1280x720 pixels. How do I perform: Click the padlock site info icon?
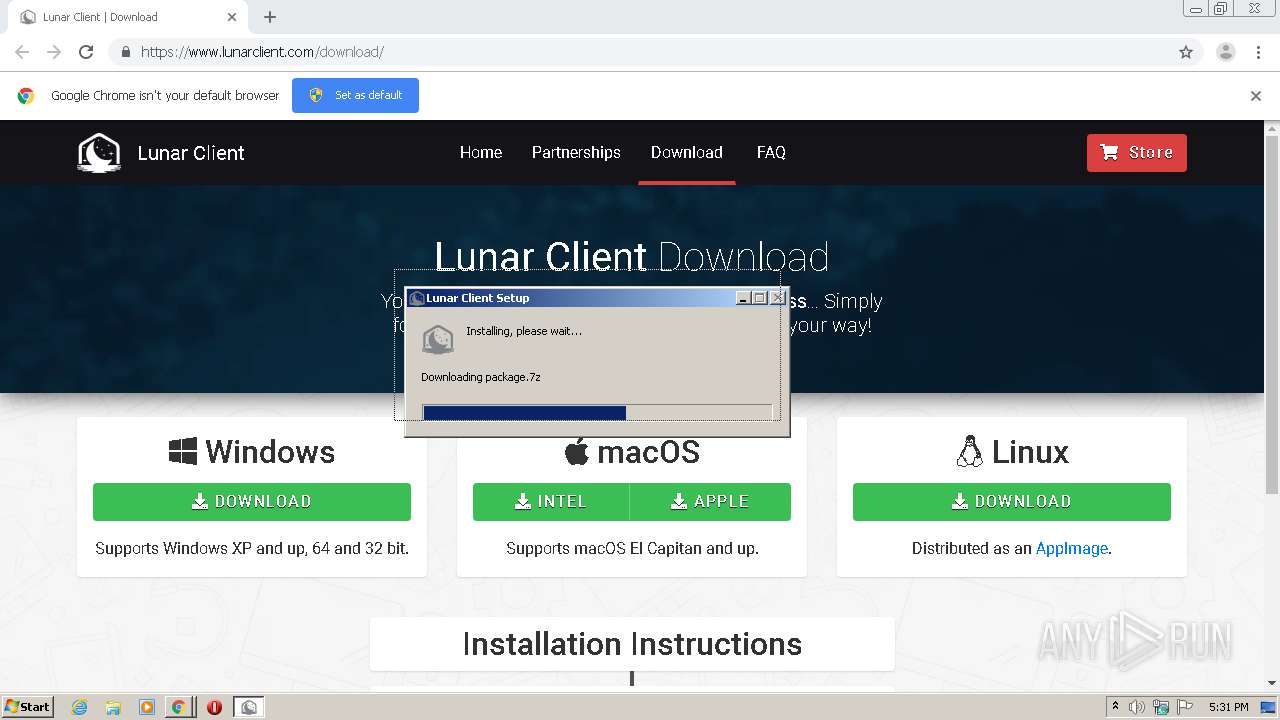(x=125, y=52)
